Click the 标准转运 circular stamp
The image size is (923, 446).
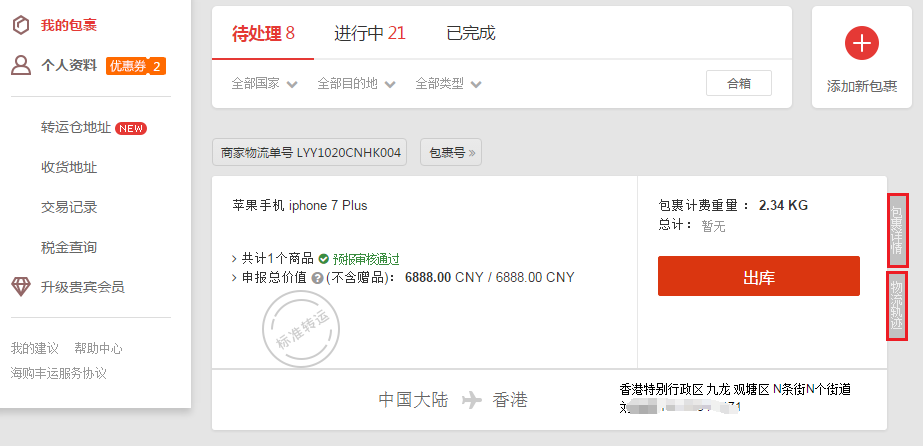301,328
